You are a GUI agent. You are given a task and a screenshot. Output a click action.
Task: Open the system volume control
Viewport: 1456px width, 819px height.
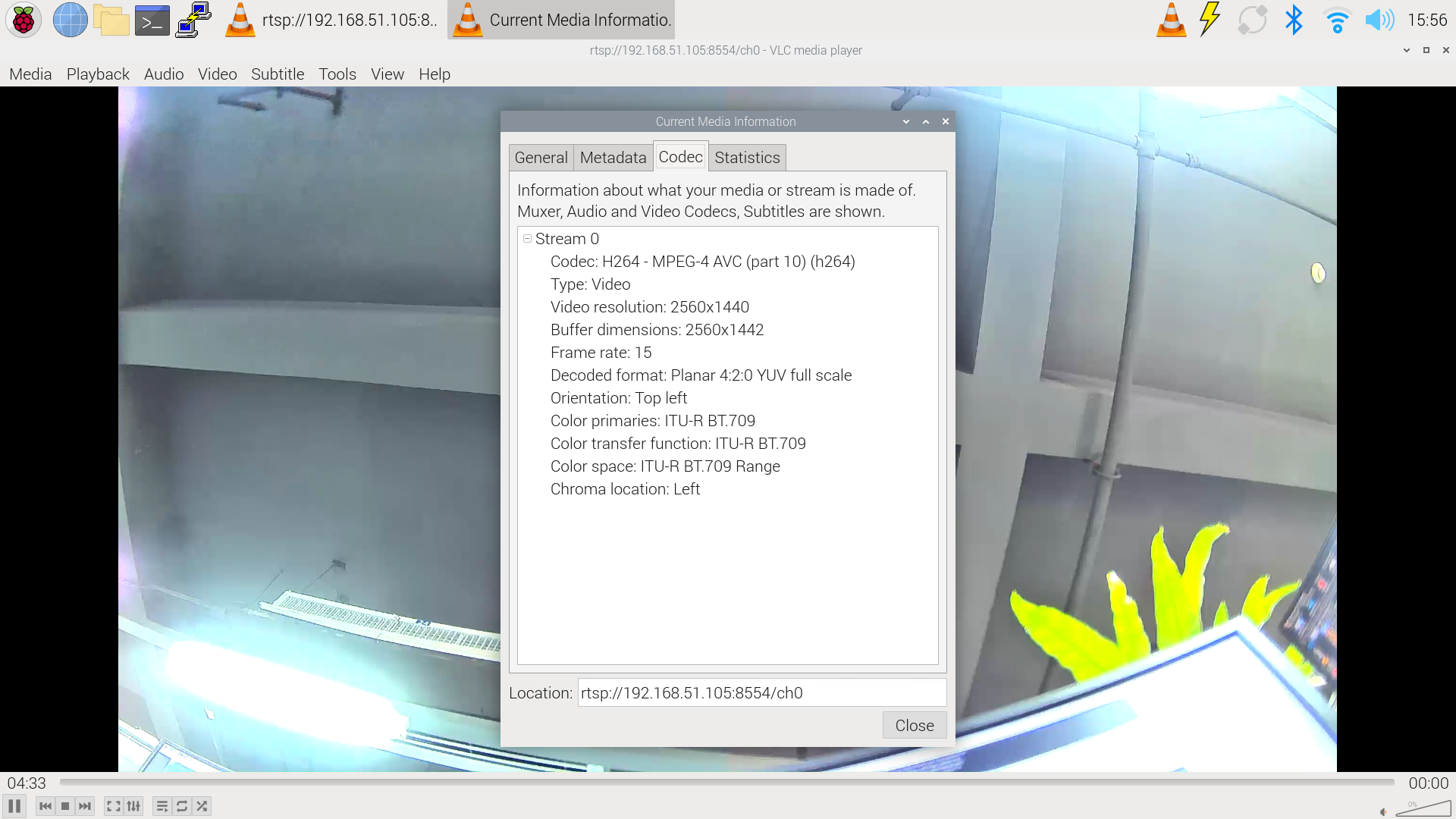tap(1379, 20)
